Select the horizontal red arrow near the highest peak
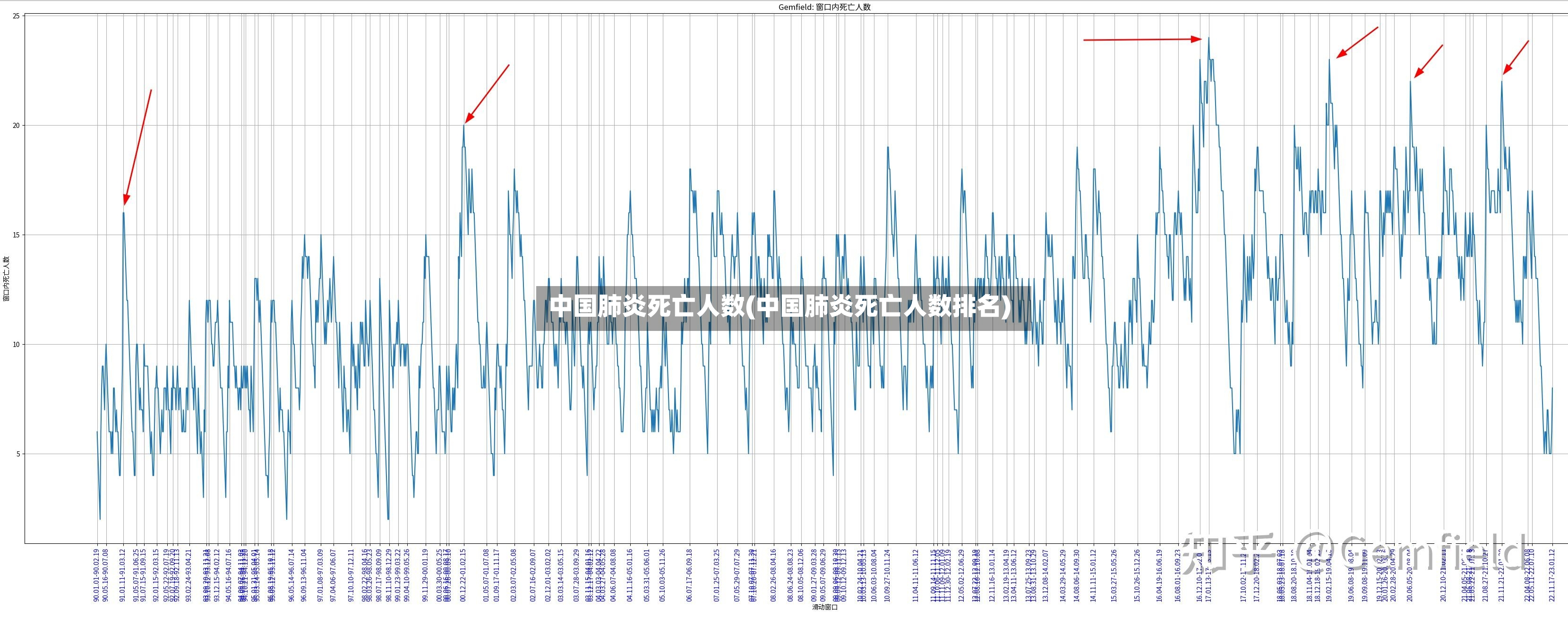1568x617 pixels. coord(1142,40)
